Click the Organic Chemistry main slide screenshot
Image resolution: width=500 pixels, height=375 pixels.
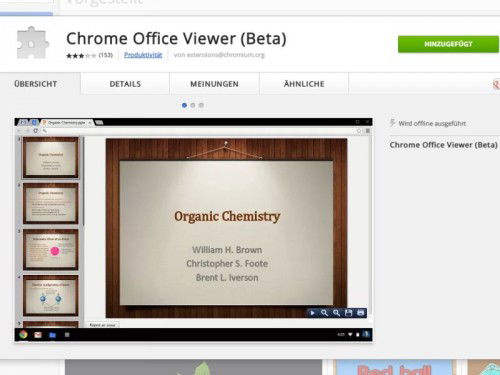click(x=226, y=228)
